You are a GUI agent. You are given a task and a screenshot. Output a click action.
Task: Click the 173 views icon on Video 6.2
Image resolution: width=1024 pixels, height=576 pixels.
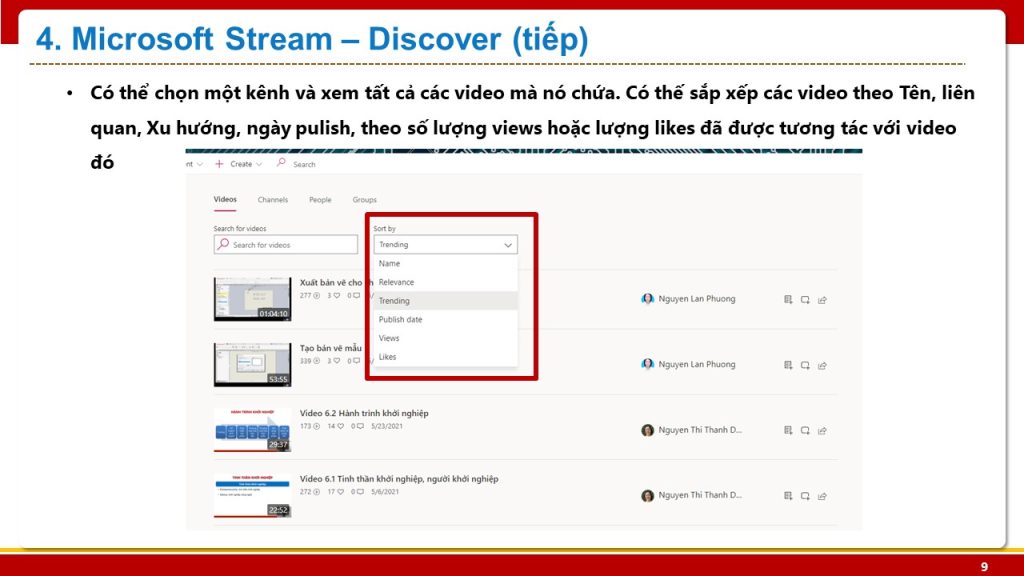point(317,426)
